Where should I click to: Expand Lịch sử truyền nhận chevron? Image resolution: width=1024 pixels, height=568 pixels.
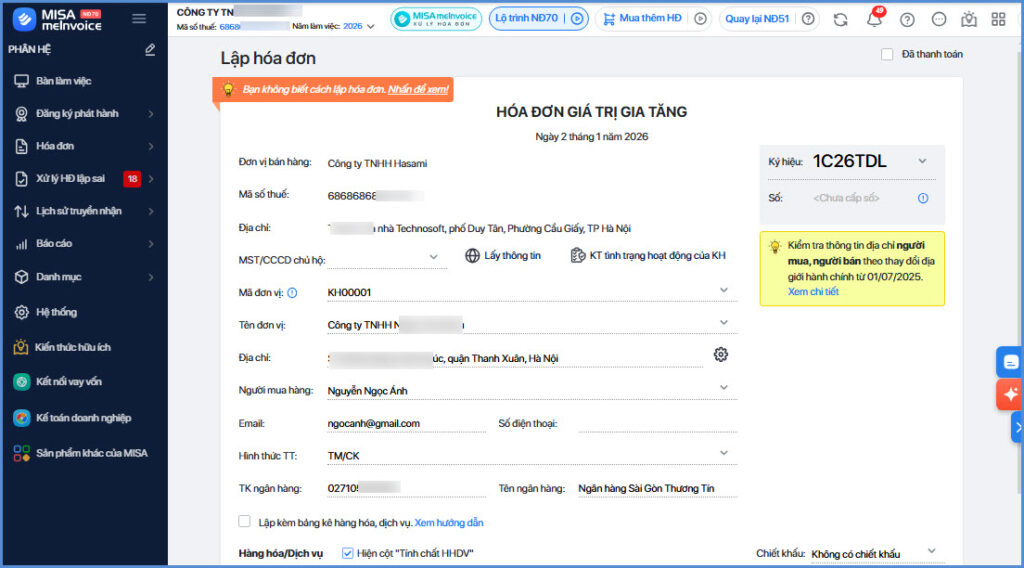(151, 212)
